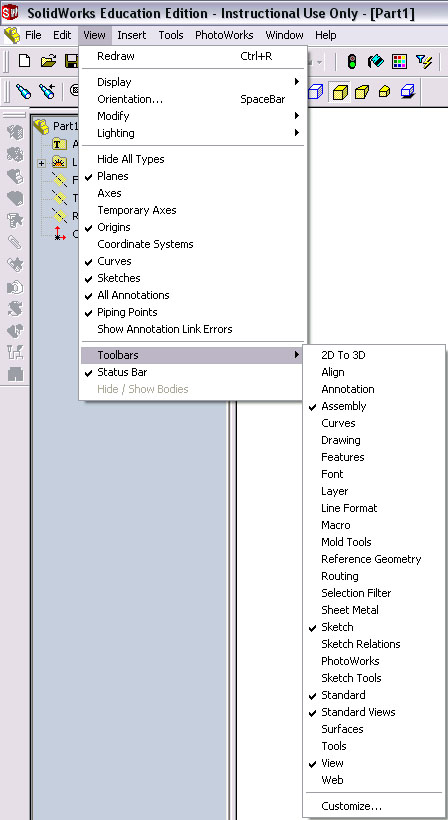The height and width of the screenshot is (820, 448).
Task: Expand the Lighting folder plus box
Action: tap(41, 164)
